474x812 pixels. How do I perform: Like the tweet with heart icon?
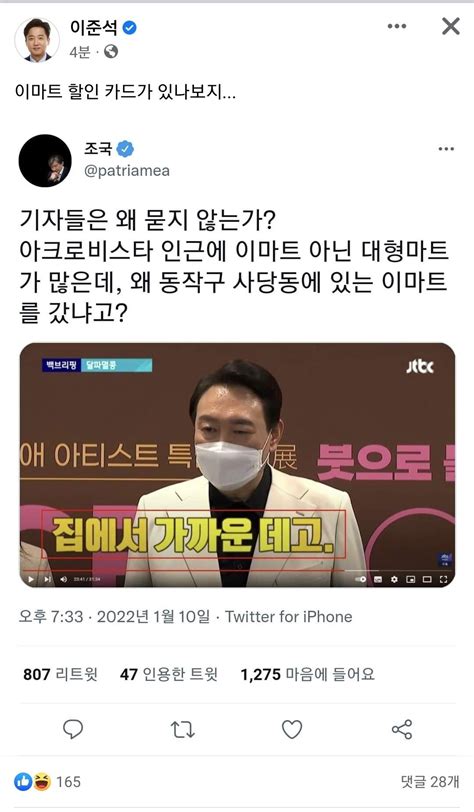pos(292,729)
